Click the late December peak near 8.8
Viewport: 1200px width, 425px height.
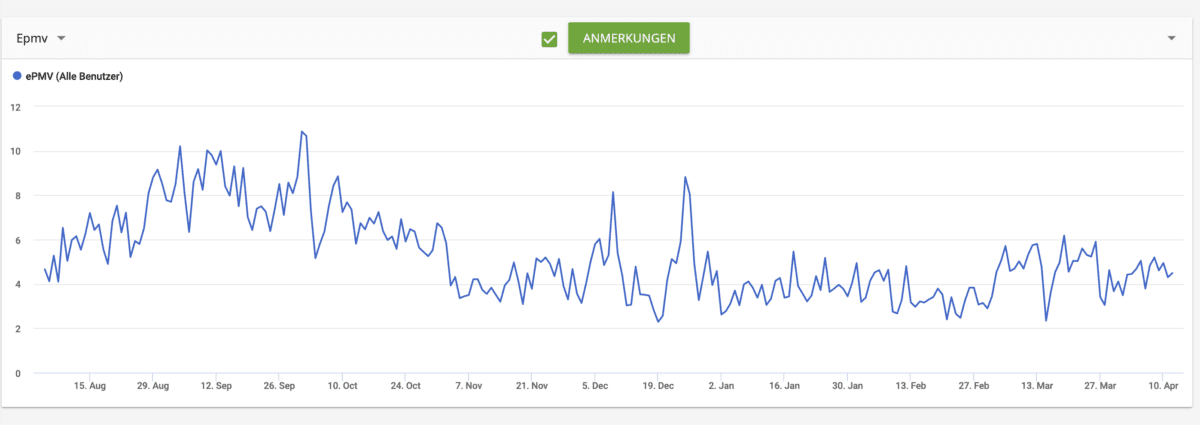pyautogui.click(x=685, y=177)
